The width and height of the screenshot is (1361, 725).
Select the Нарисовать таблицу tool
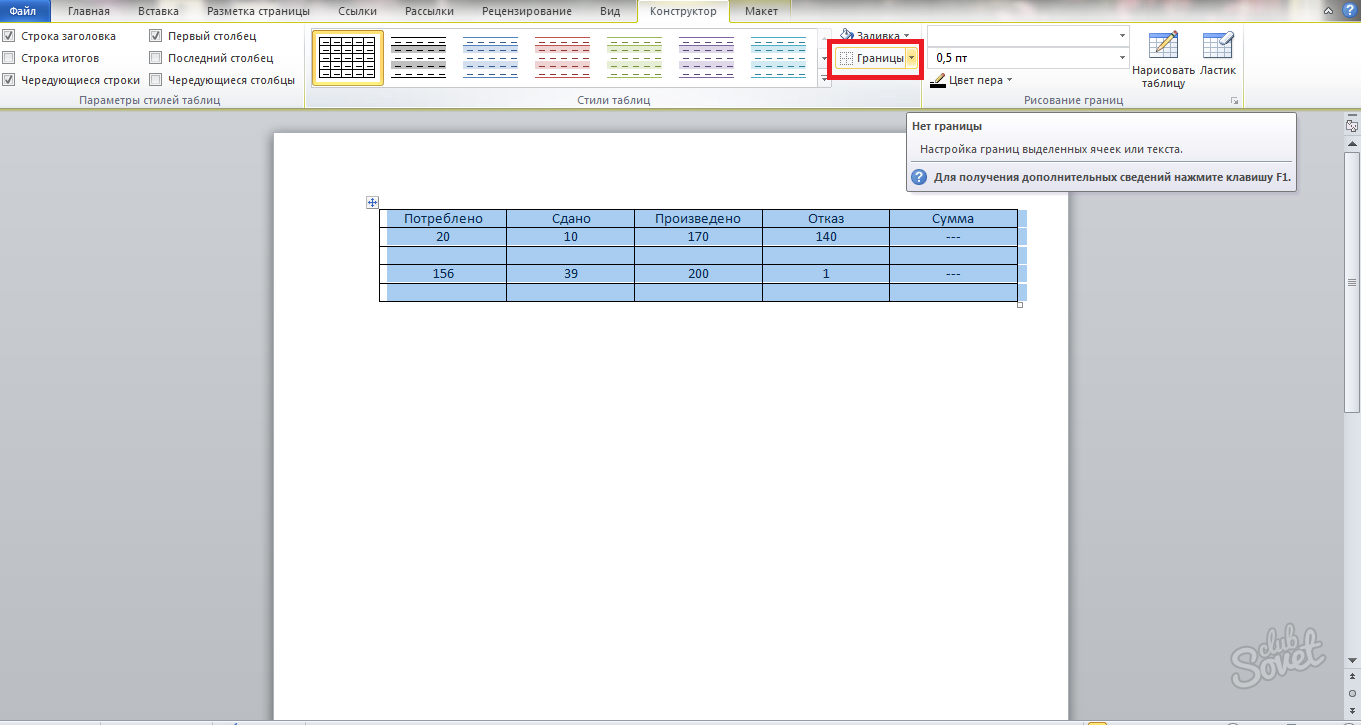click(1163, 59)
